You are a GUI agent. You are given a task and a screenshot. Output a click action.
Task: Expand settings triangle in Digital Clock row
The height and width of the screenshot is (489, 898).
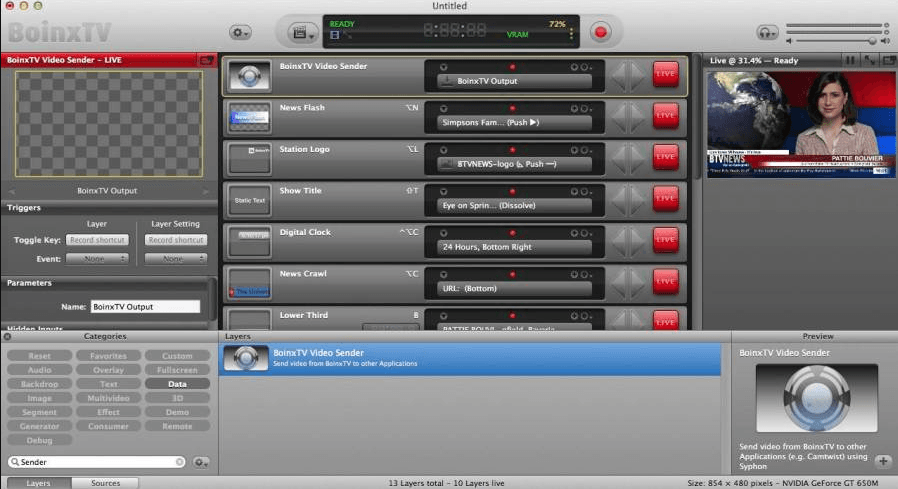point(443,233)
